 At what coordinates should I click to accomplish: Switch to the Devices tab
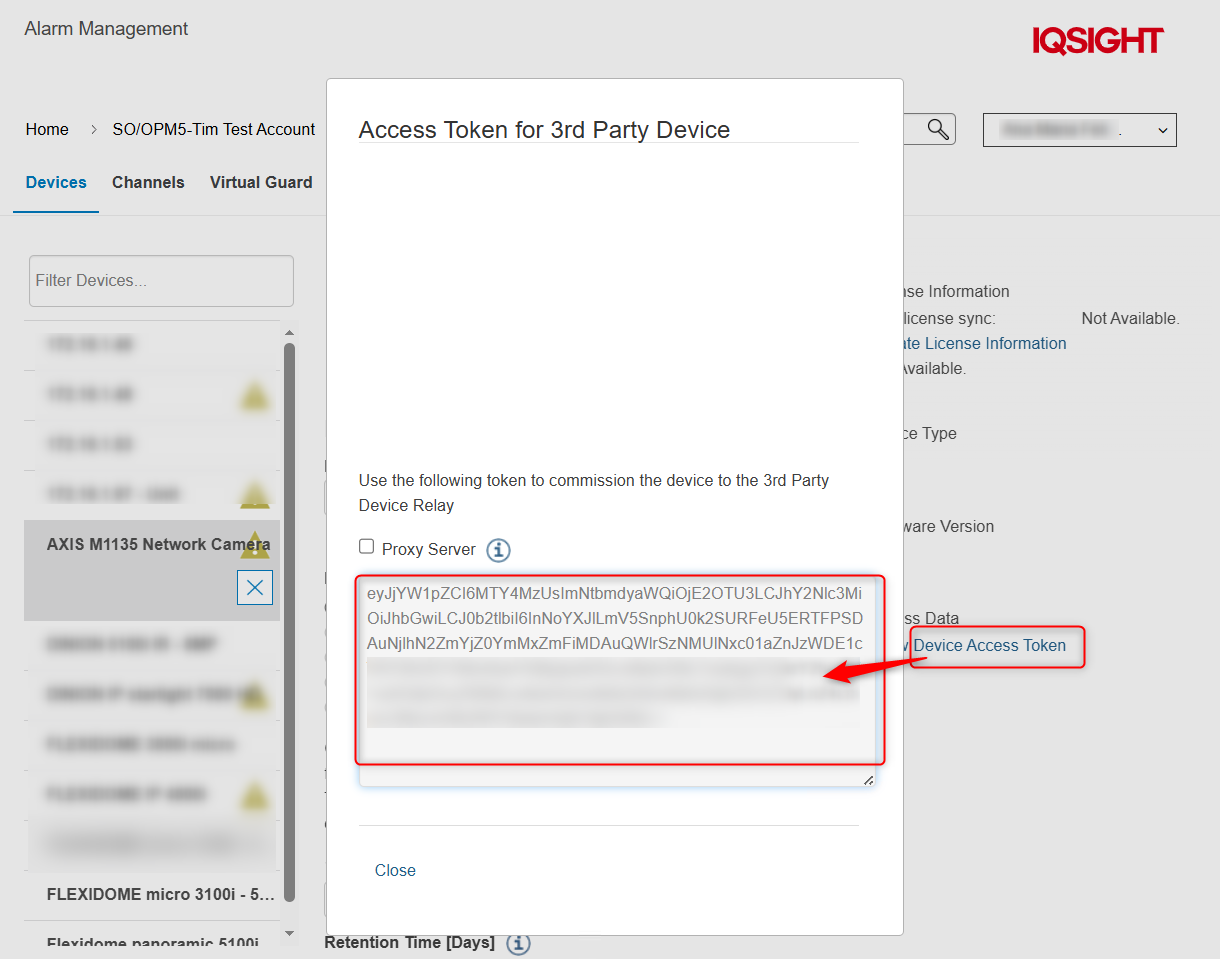(x=56, y=182)
